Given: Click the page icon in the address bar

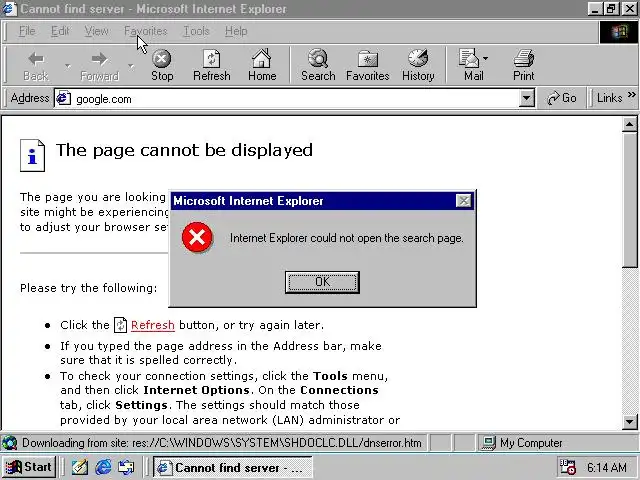Looking at the screenshot, I should [63, 98].
